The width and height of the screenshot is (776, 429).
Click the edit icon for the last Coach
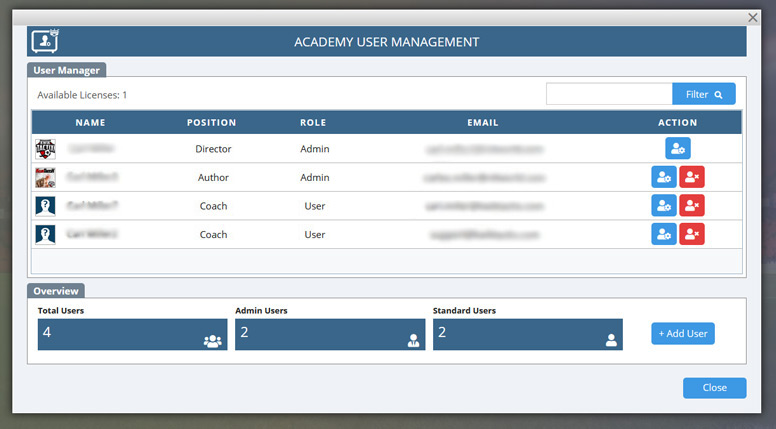pos(663,234)
